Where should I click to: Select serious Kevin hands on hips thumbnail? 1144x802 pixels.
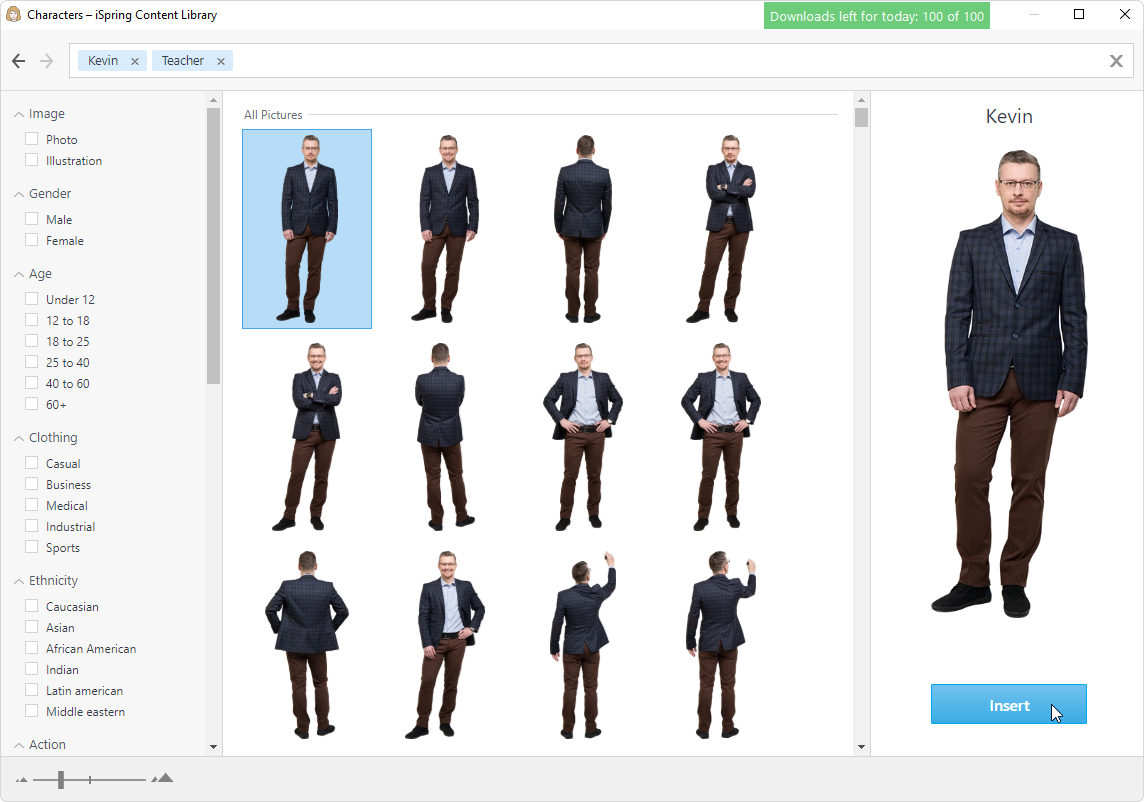pyautogui.click(x=583, y=437)
